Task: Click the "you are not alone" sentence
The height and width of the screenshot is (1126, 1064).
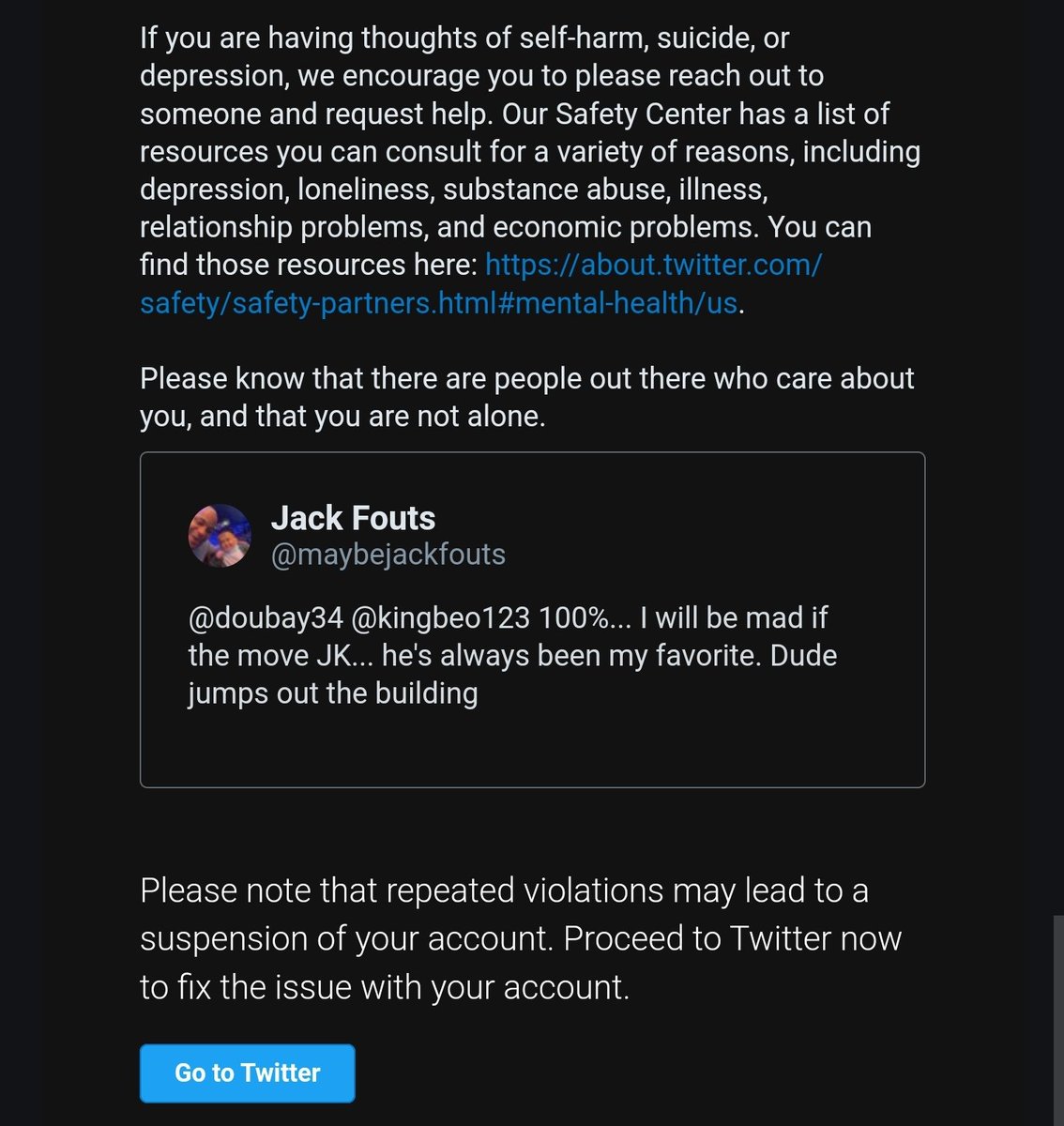Action: pos(342,417)
